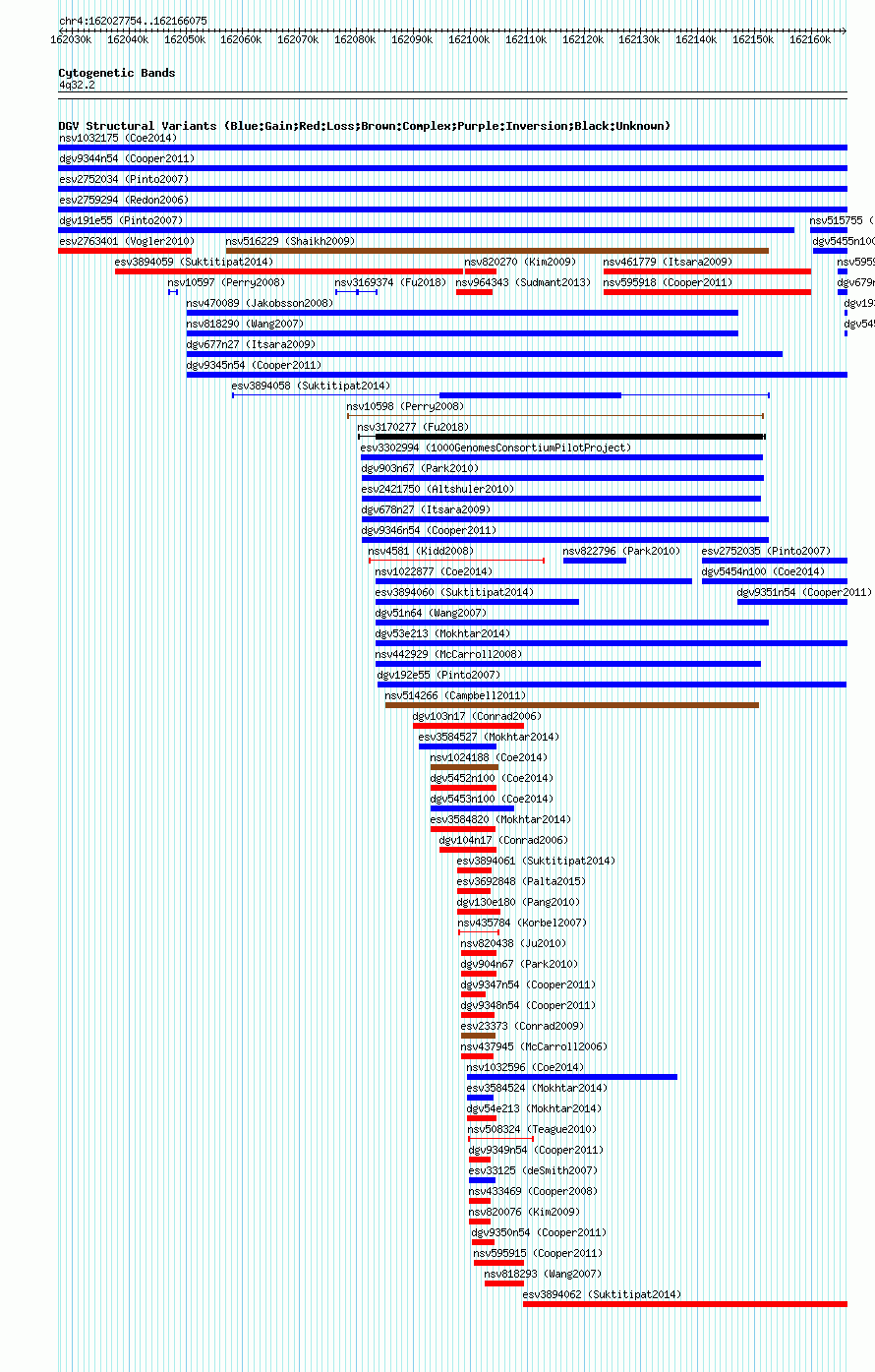Click the nsv818293 (Wang2007) label
Viewport: 875px width, 1372px height.
tap(543, 1274)
